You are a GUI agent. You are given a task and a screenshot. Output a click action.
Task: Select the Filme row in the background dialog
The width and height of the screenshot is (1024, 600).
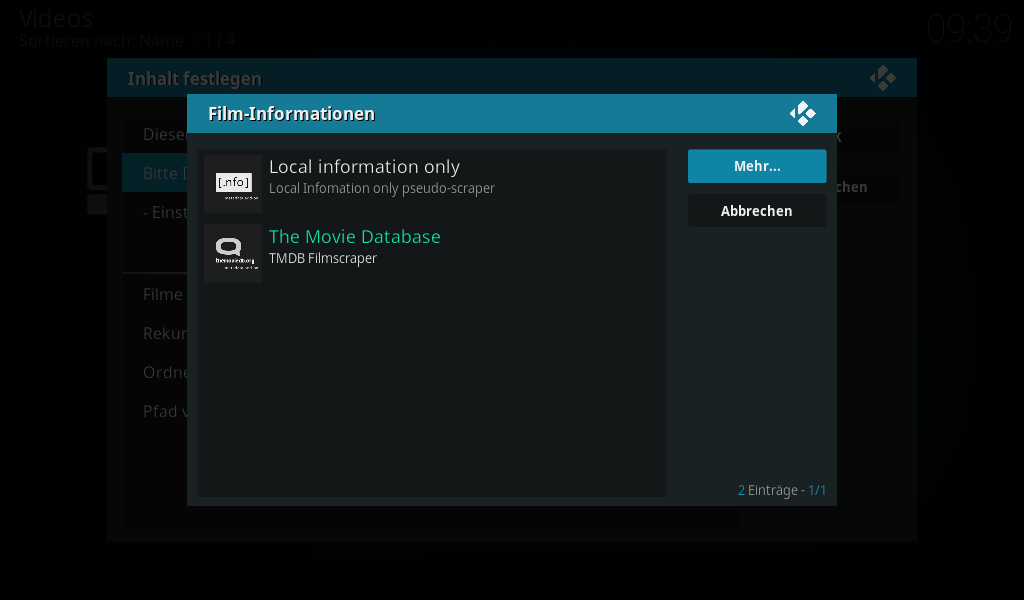pos(155,294)
